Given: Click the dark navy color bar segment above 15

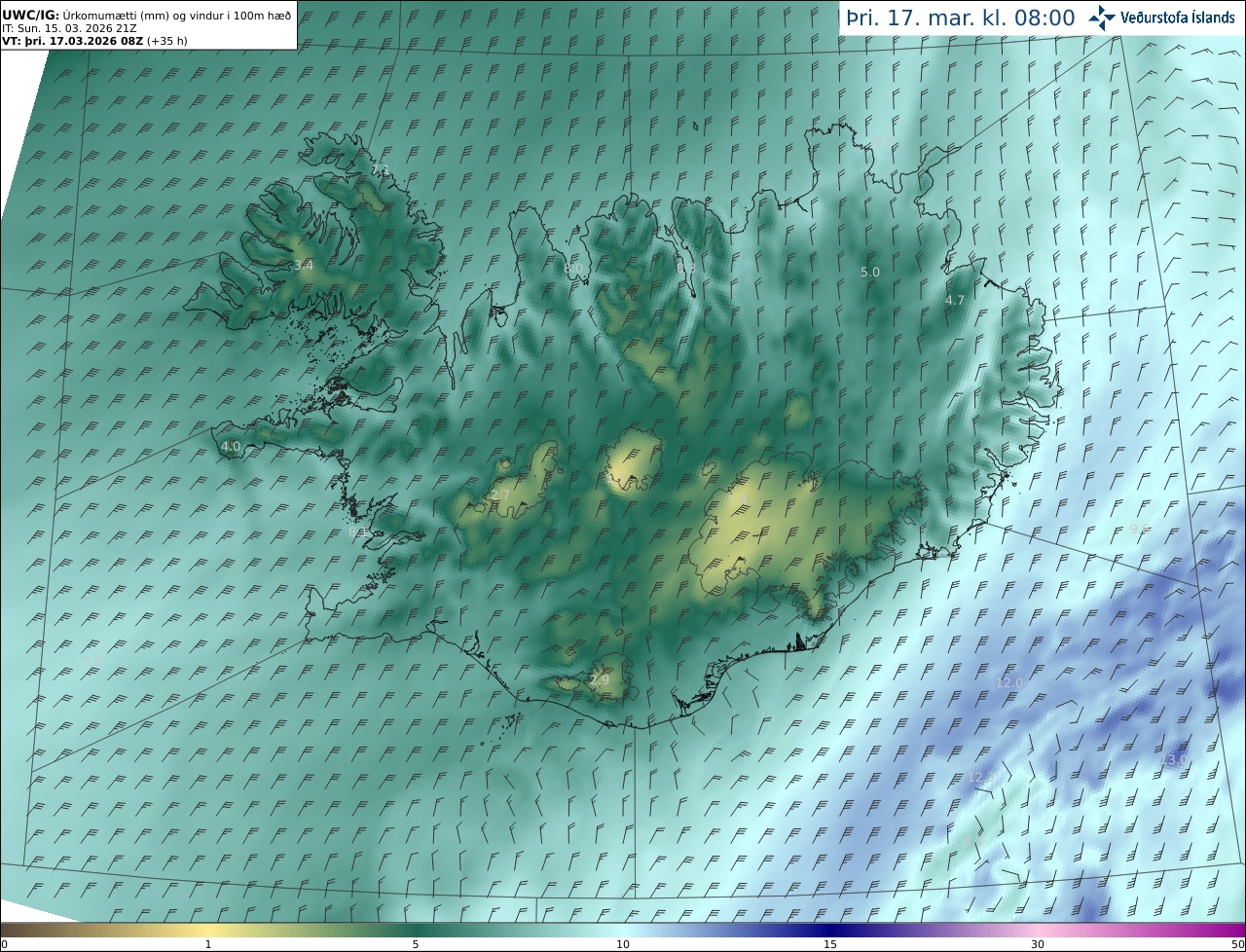Looking at the screenshot, I should coord(830,929).
